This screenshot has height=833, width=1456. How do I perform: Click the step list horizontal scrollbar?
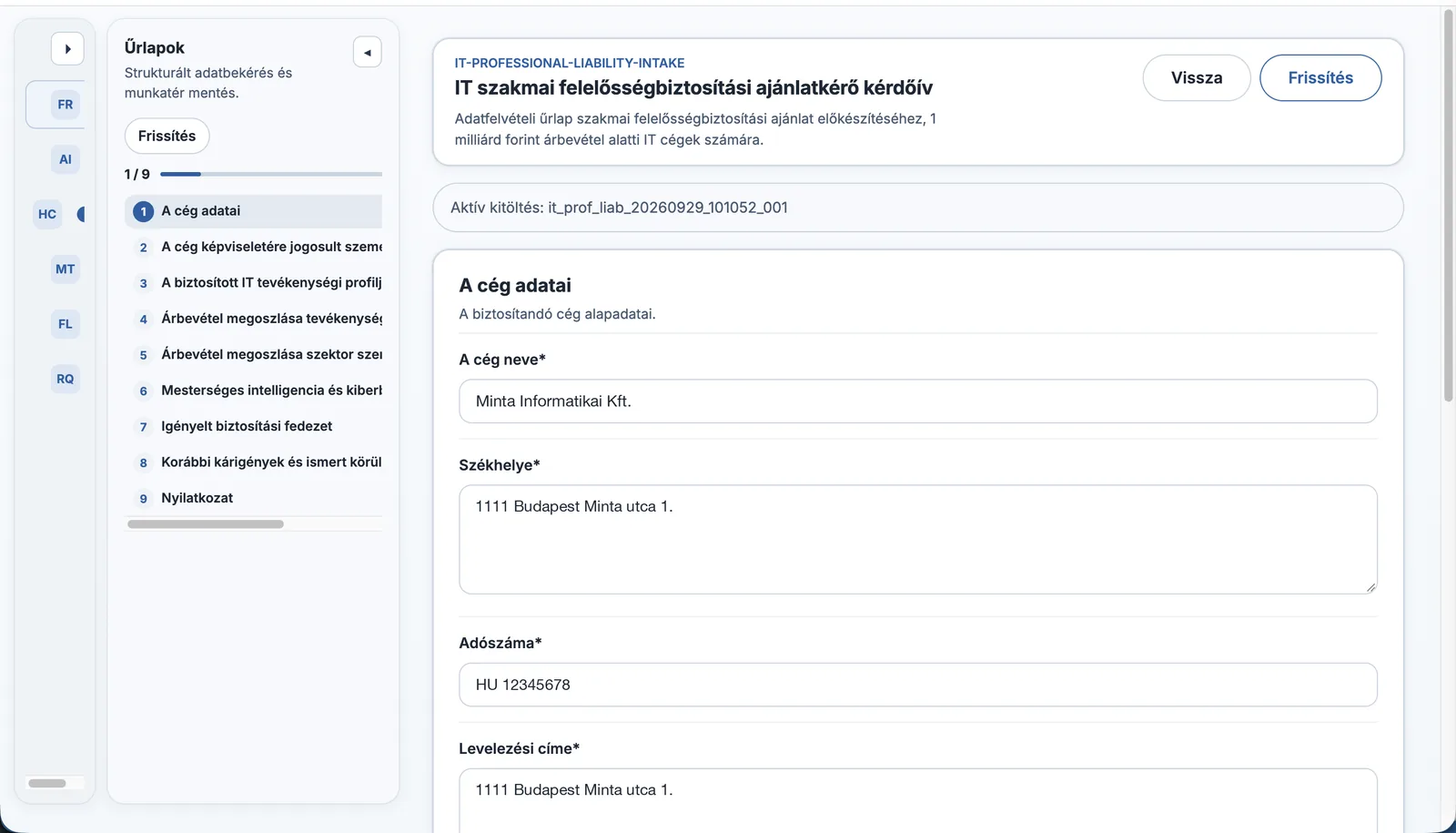pos(206,524)
